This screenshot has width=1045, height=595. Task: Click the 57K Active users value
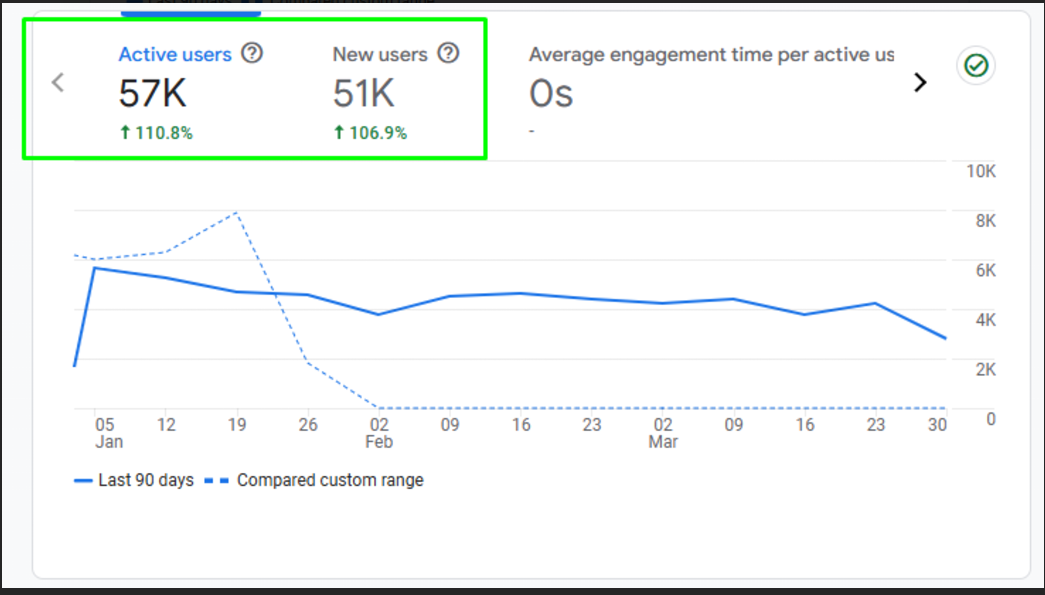click(x=152, y=94)
